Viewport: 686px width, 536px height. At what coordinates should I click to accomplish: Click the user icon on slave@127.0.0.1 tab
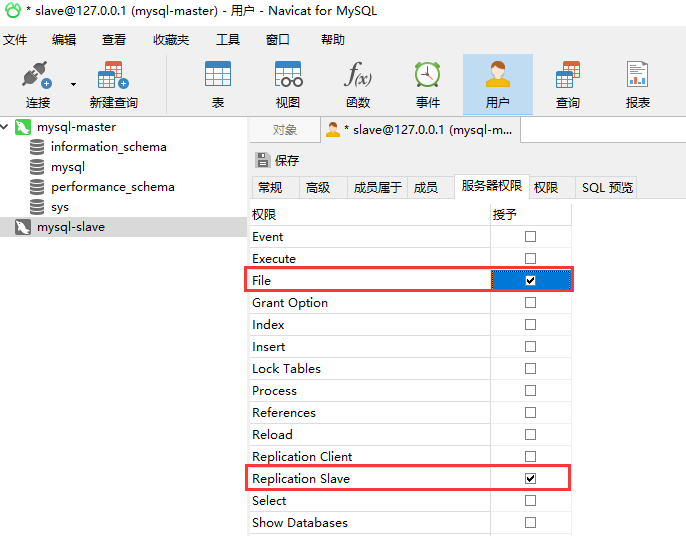coord(333,130)
